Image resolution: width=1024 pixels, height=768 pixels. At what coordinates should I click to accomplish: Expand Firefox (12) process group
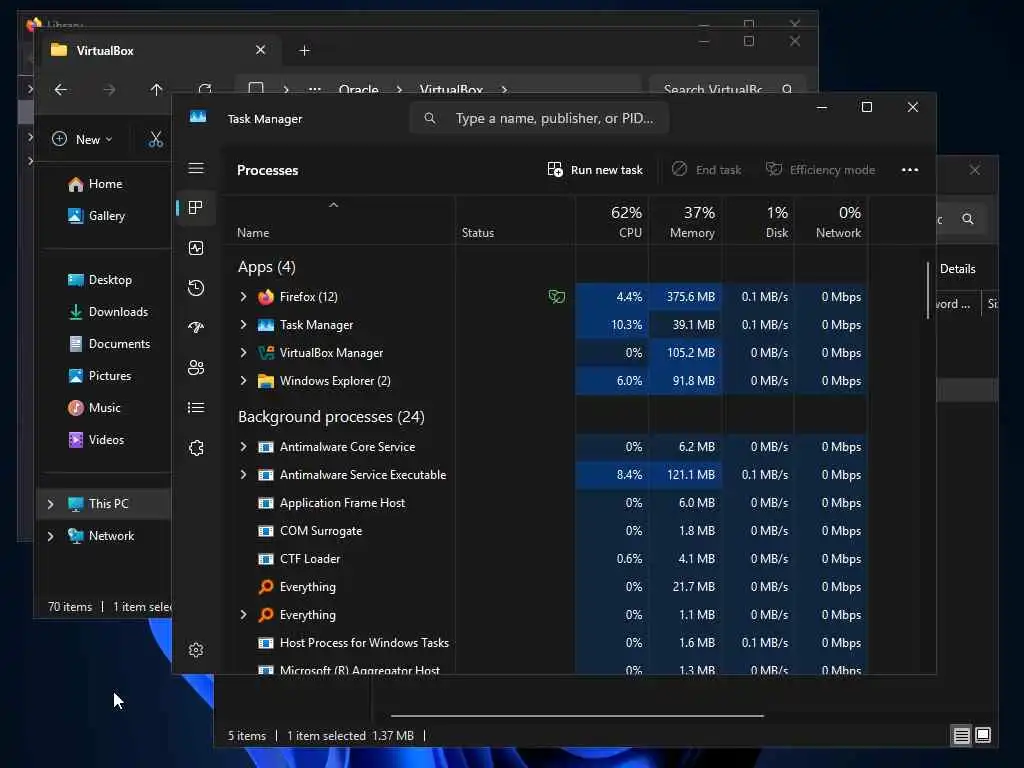click(x=244, y=296)
